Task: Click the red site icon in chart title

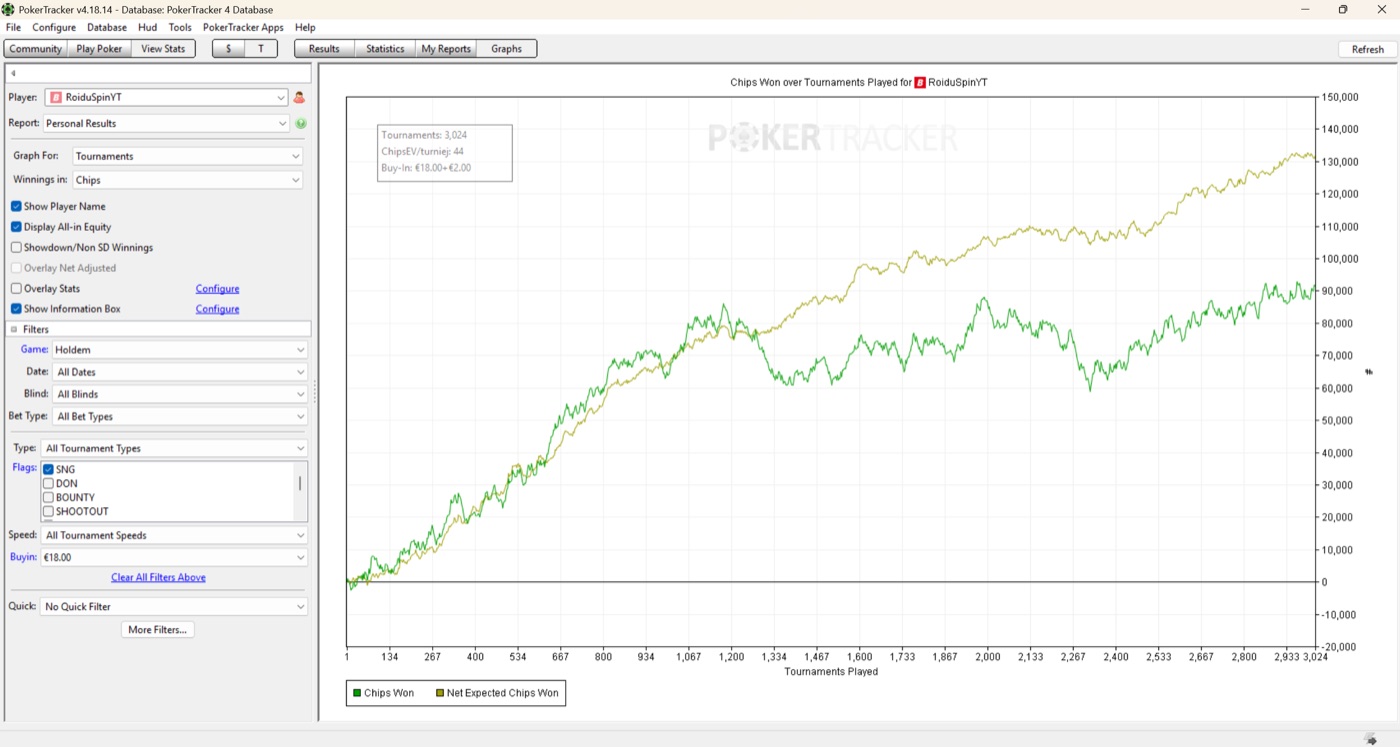Action: [x=920, y=83]
